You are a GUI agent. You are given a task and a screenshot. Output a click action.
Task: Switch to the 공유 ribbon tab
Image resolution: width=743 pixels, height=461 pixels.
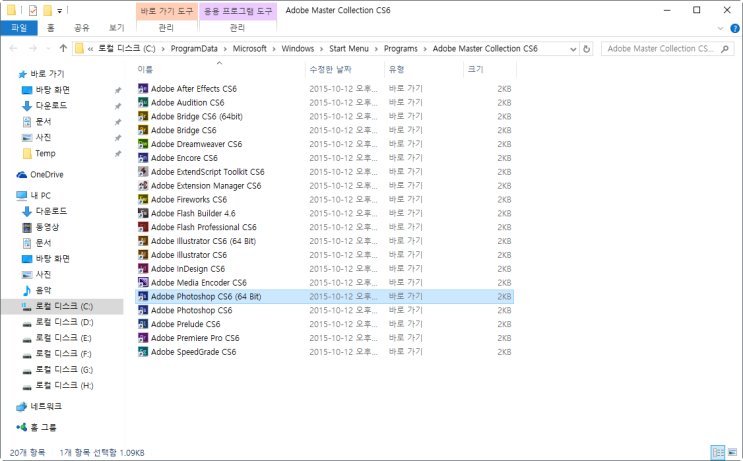(82, 28)
